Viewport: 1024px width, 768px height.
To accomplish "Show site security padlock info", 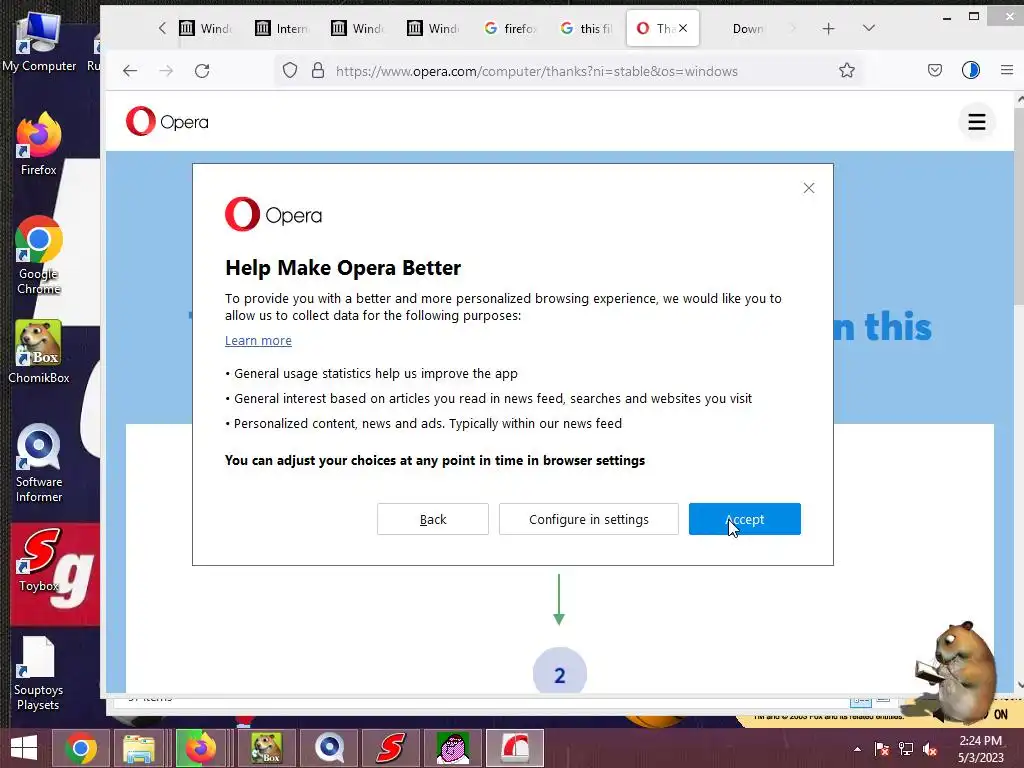I will point(318,71).
